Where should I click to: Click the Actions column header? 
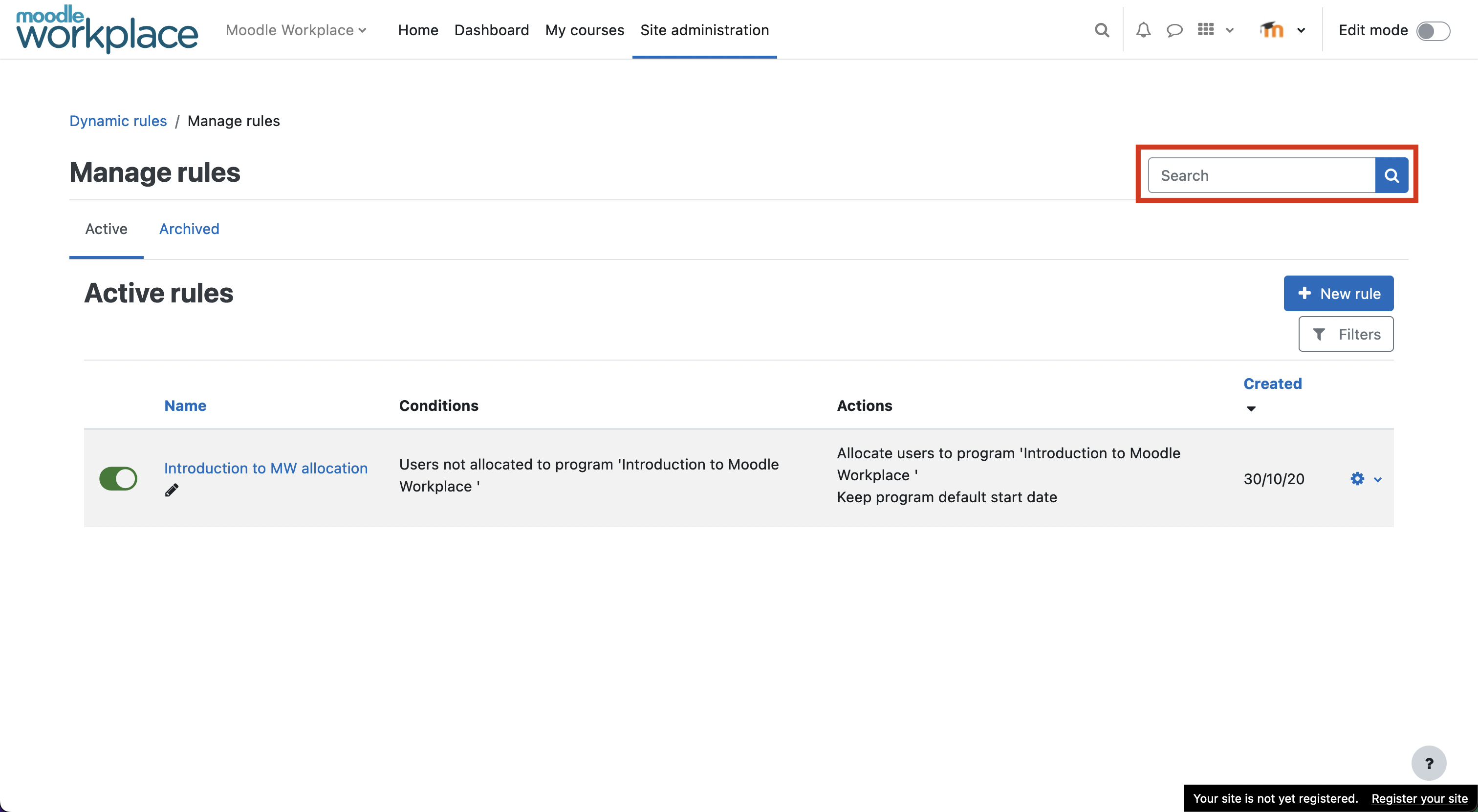click(x=865, y=406)
